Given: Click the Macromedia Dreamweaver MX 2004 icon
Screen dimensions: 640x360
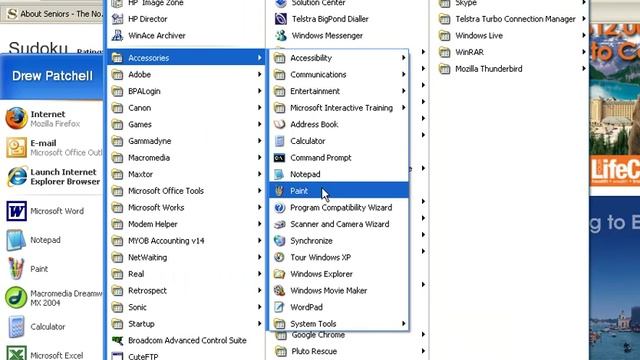Looking at the screenshot, I should pos(16,298).
